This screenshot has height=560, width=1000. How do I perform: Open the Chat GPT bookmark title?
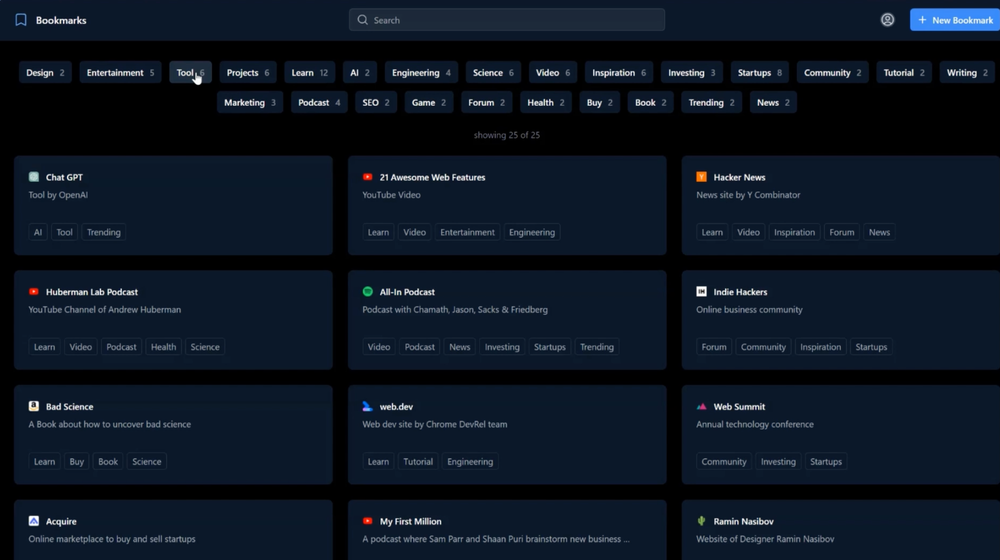pos(64,177)
